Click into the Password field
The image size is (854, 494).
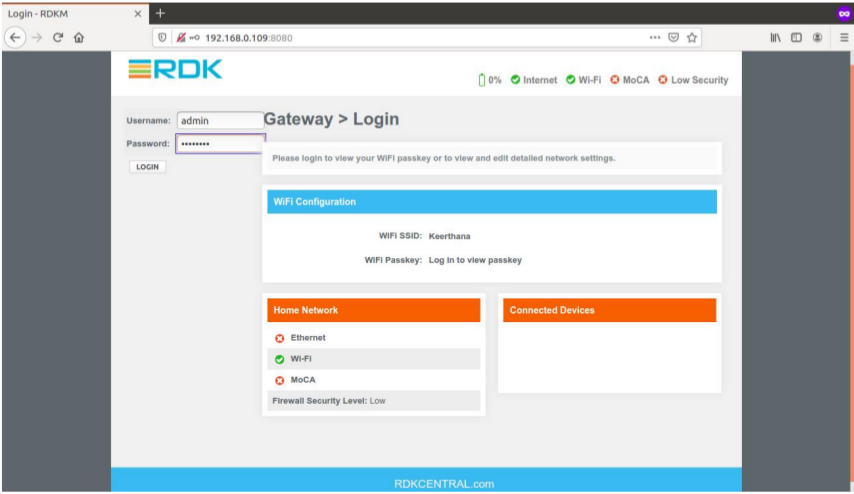point(220,143)
